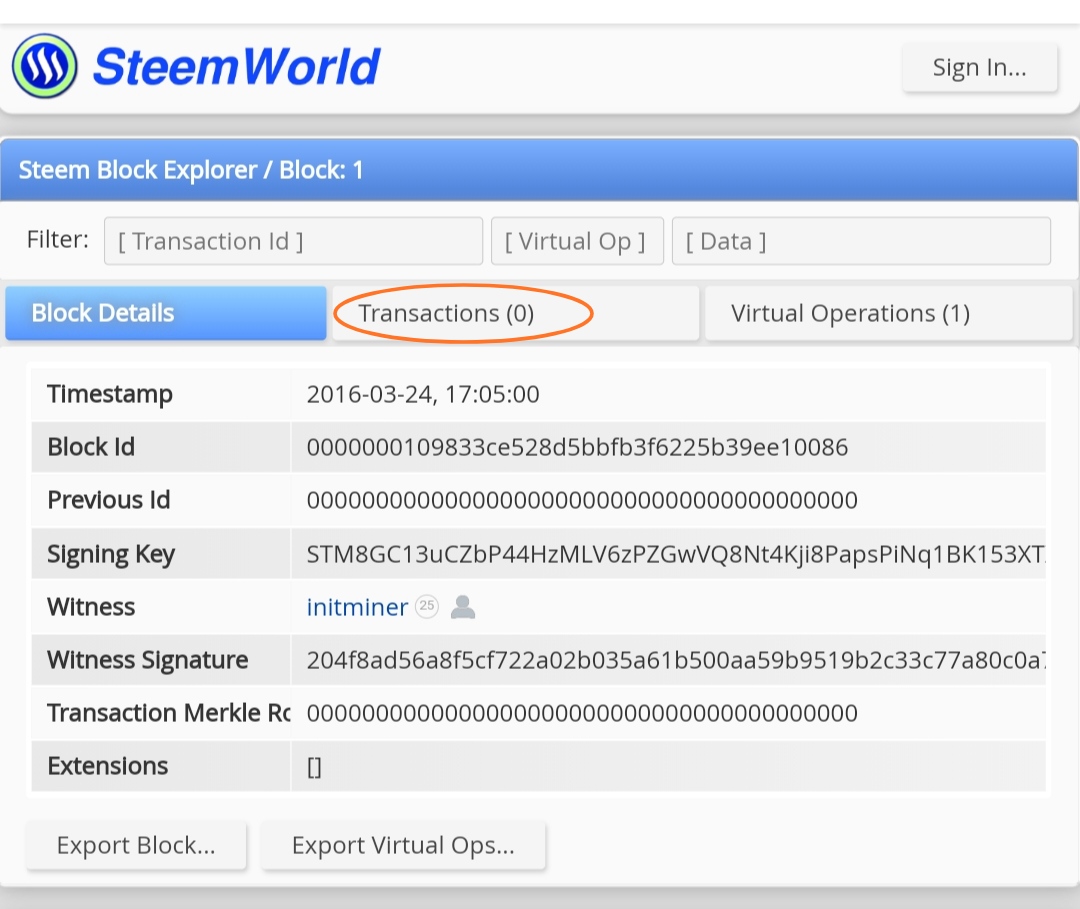Image resolution: width=1080 pixels, height=909 pixels.
Task: Click the SteemWorld title text
Action: [x=236, y=67]
